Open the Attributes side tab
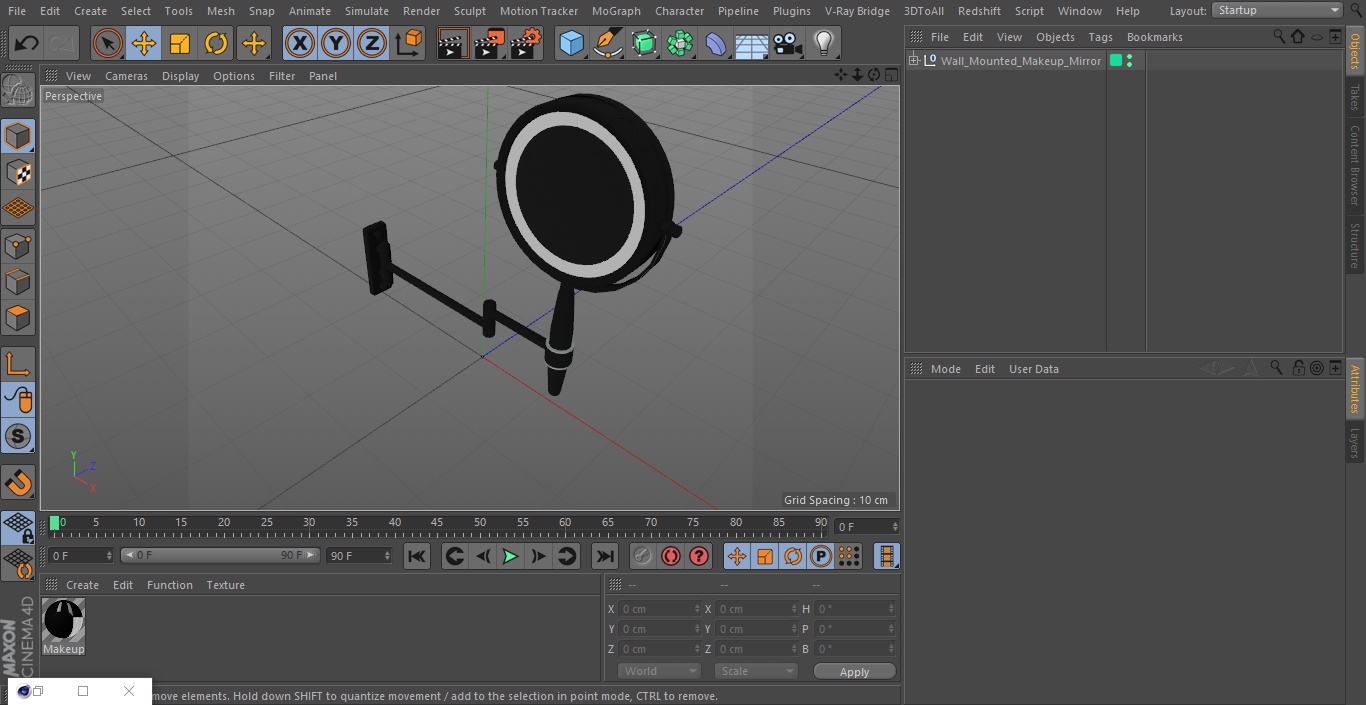Screen dimensions: 1366x705 point(1355,389)
